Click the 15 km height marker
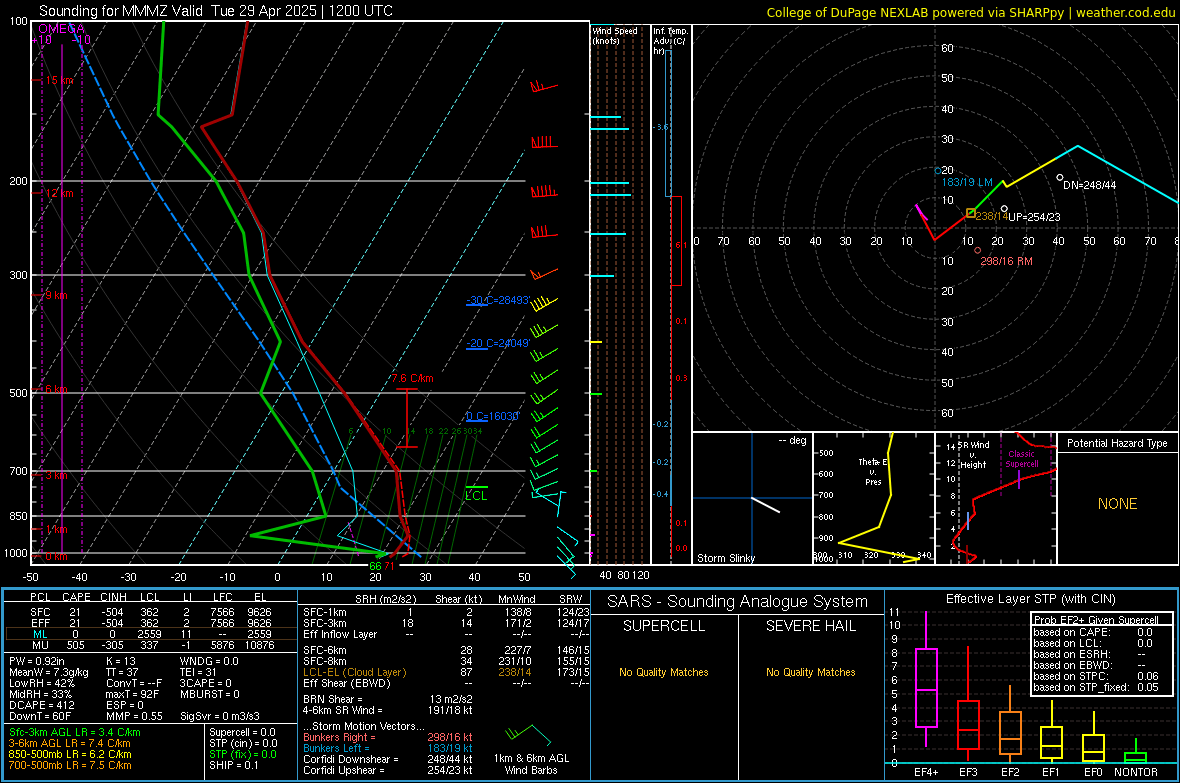 coord(60,80)
